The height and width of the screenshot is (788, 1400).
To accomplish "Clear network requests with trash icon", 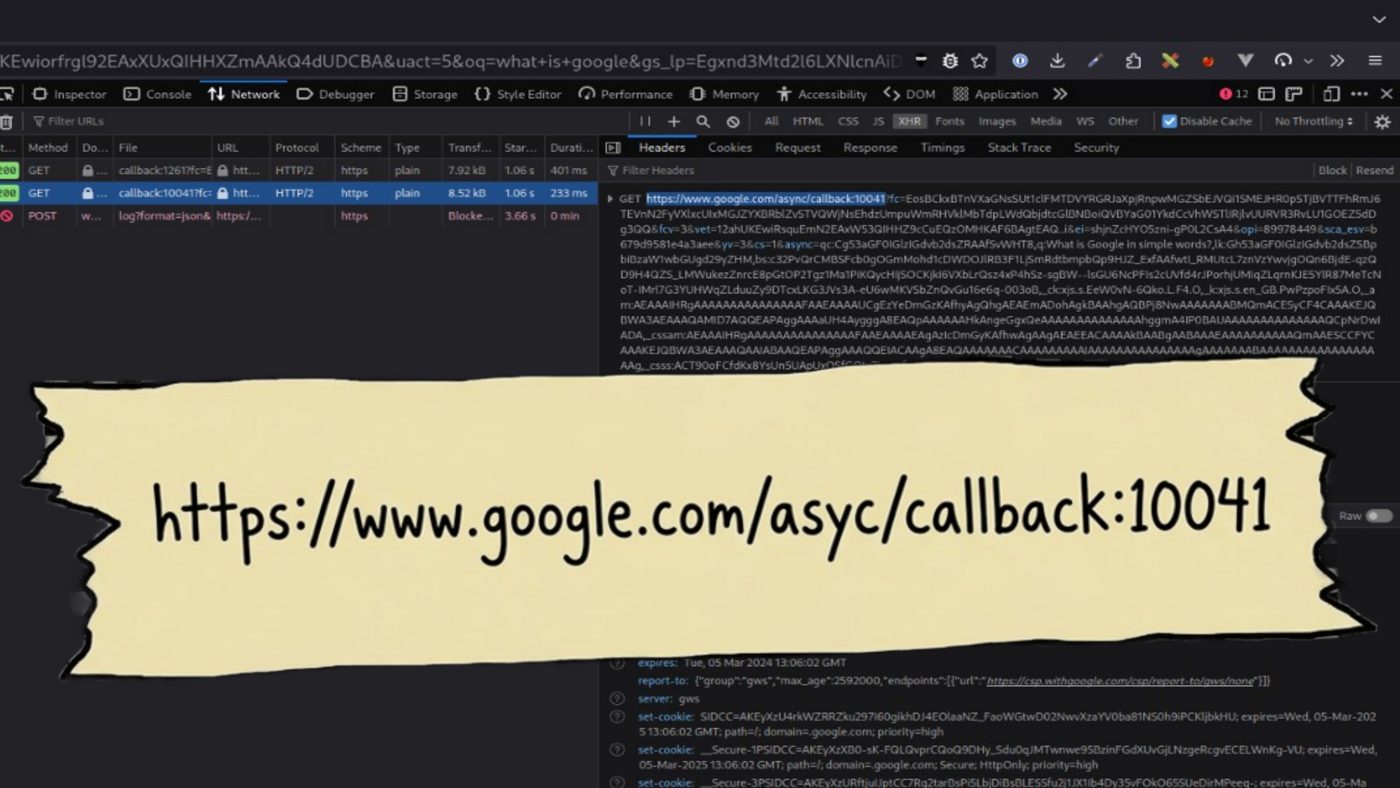I will (x=6, y=122).
